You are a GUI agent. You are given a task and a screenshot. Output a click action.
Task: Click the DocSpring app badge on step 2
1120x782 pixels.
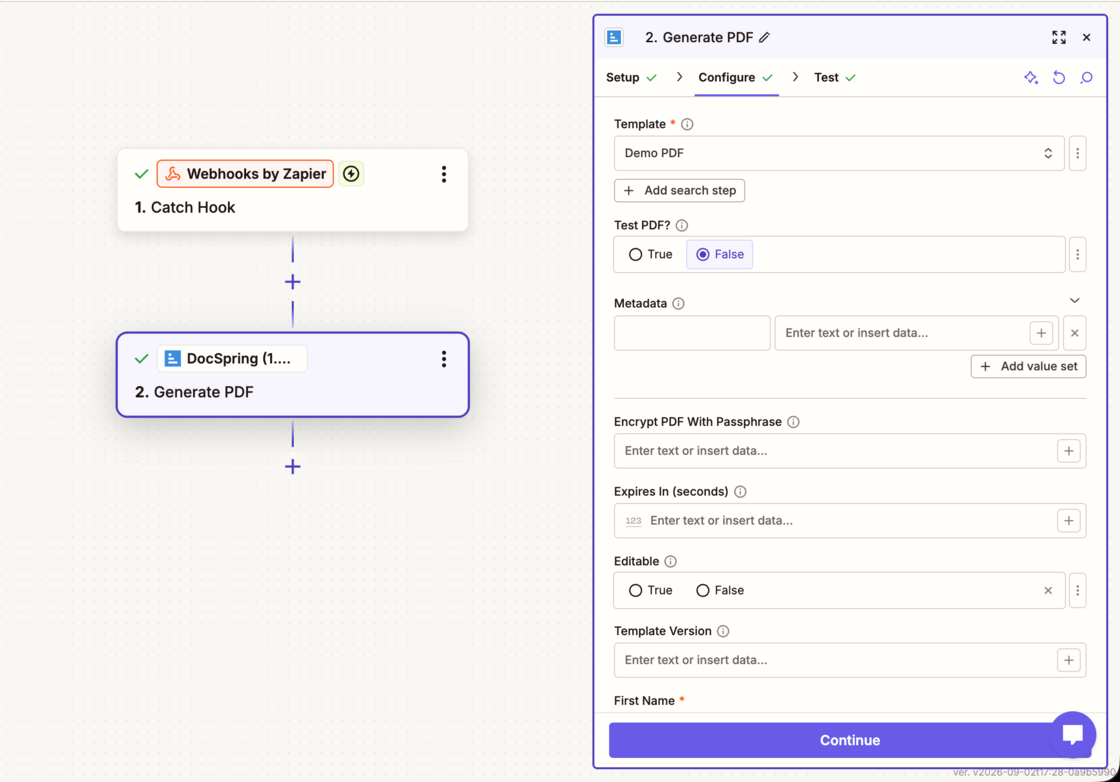pos(232,359)
